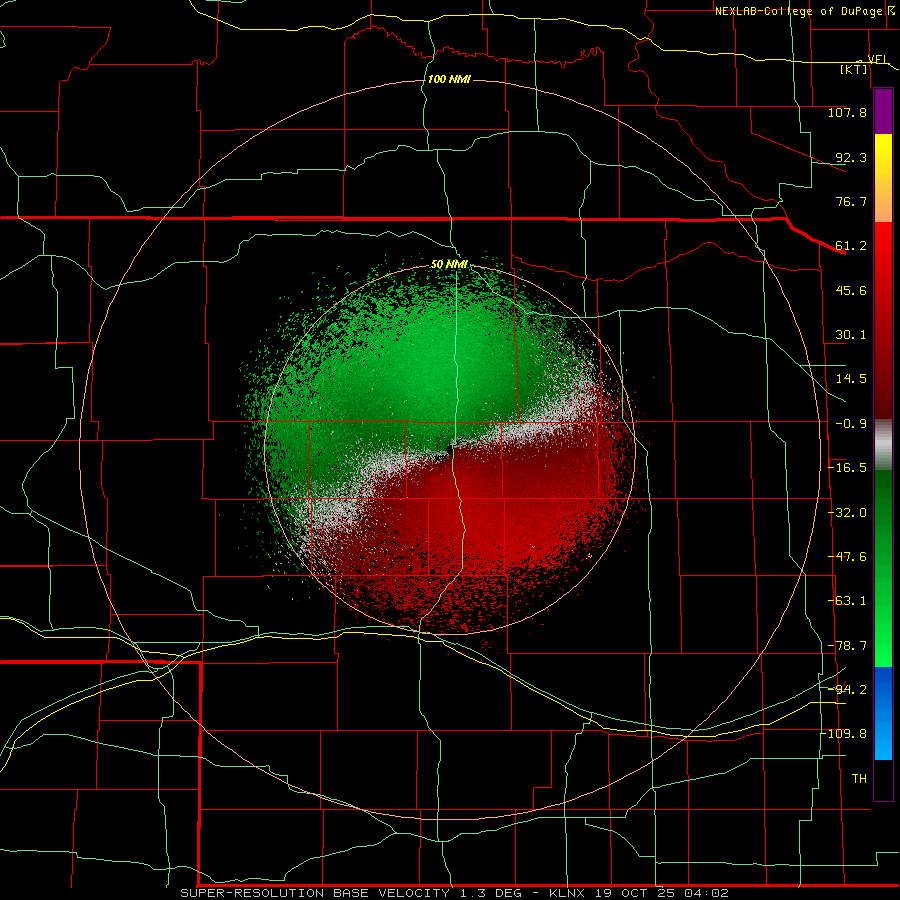
Task: Select the -94.2 legend value
Action: (847, 690)
